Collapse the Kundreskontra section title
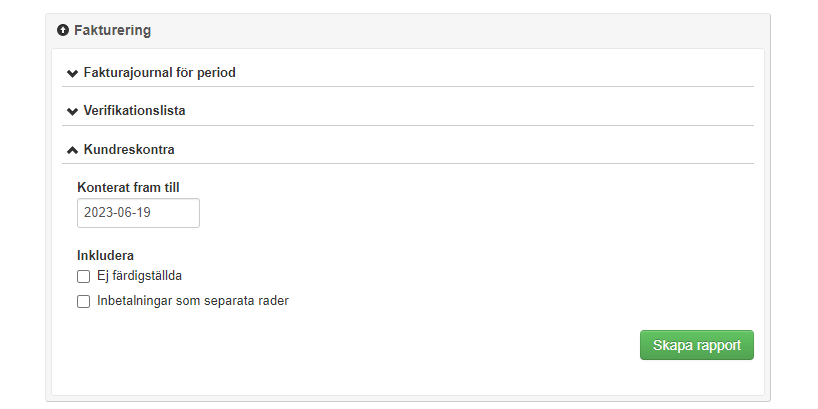 point(129,150)
